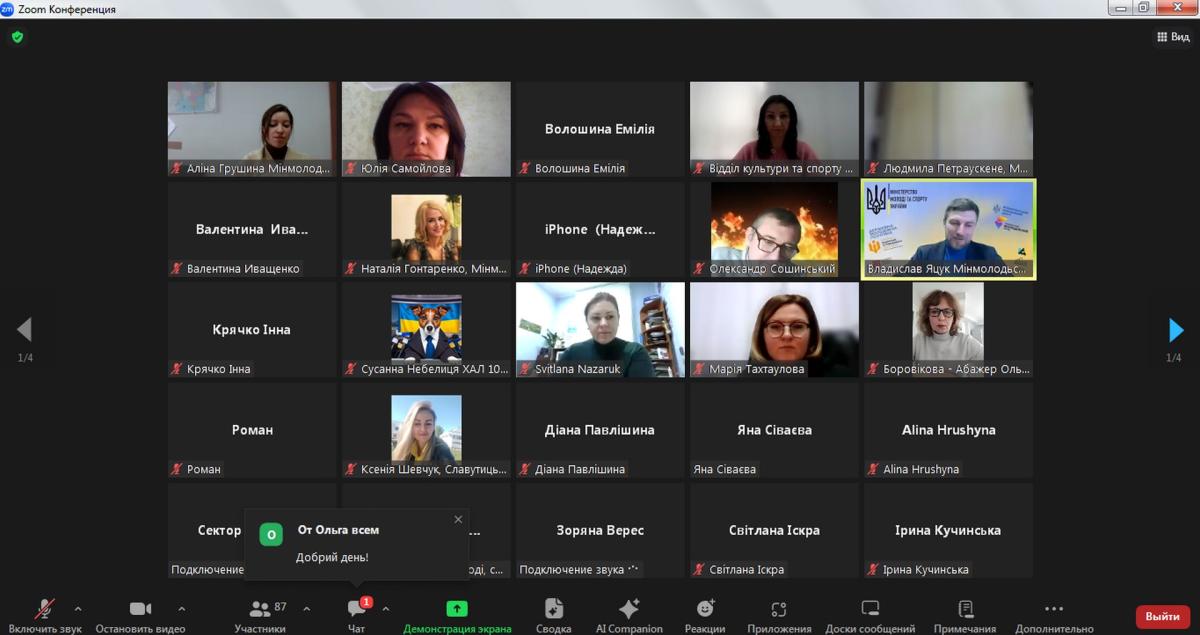The image size is (1200, 635).
Task: Close the chat notification from Ольга
Action: coord(458,519)
